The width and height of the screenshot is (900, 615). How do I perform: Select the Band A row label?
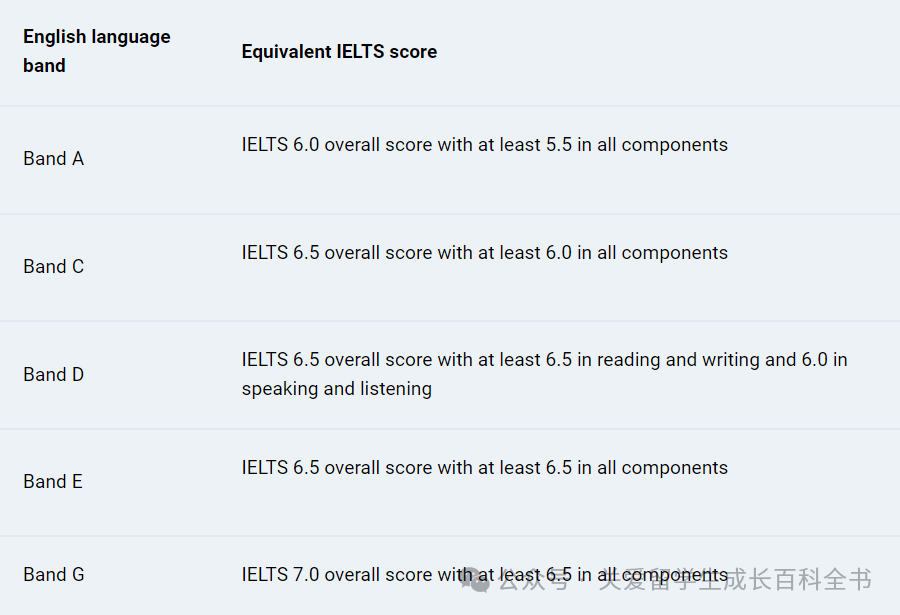pyautogui.click(x=53, y=158)
